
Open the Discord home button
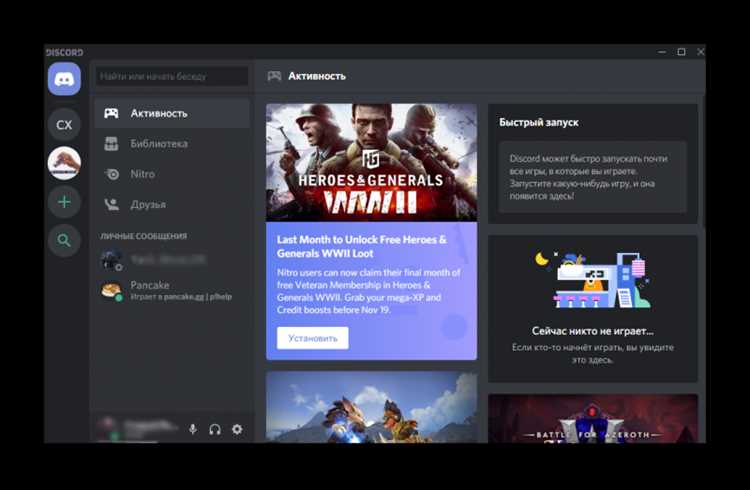point(64,78)
